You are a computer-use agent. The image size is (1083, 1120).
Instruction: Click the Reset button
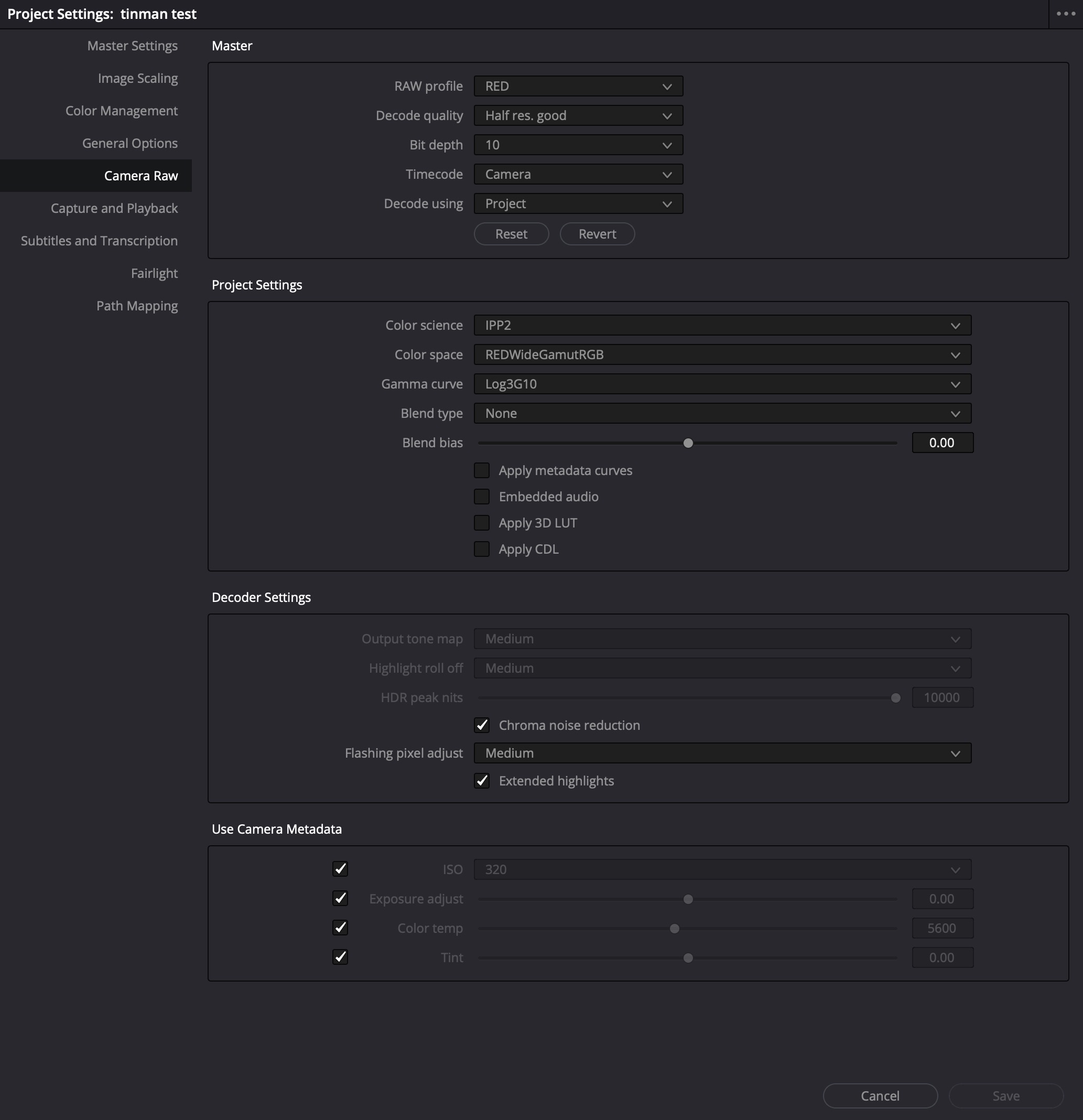click(511, 234)
